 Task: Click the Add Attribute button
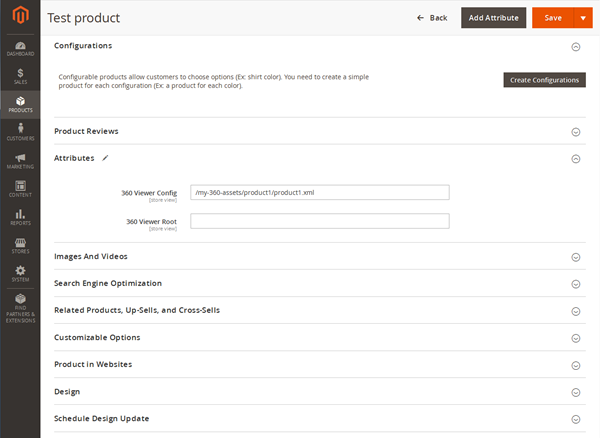tap(493, 18)
